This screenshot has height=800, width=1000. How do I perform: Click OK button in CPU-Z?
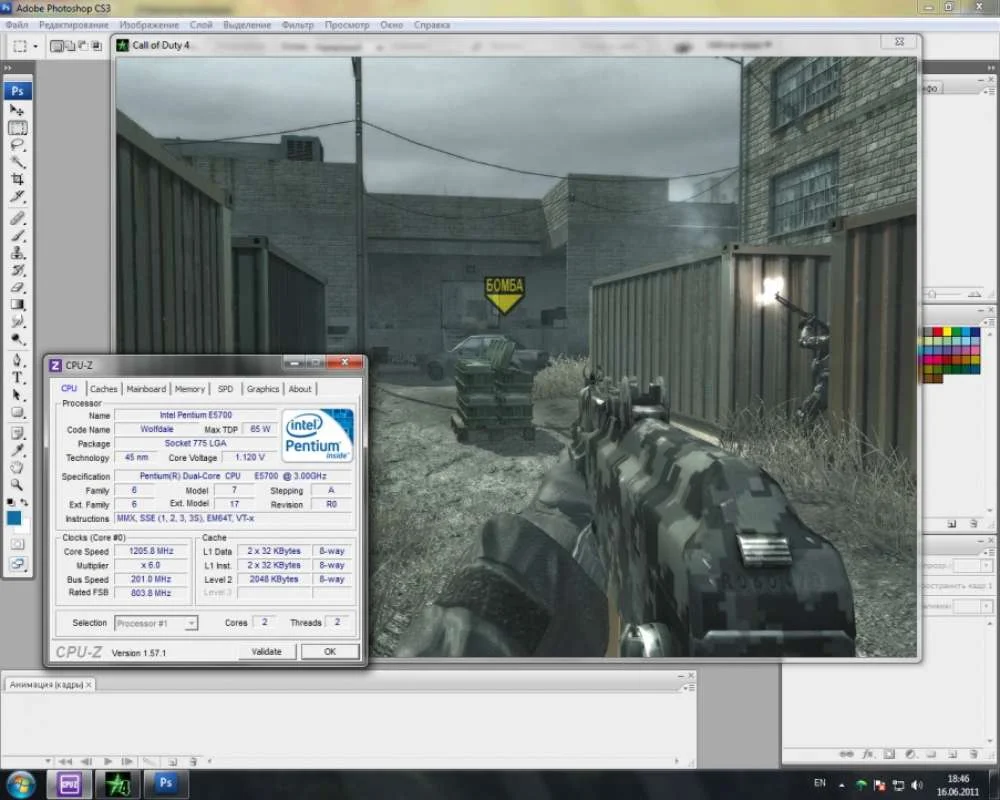(330, 651)
